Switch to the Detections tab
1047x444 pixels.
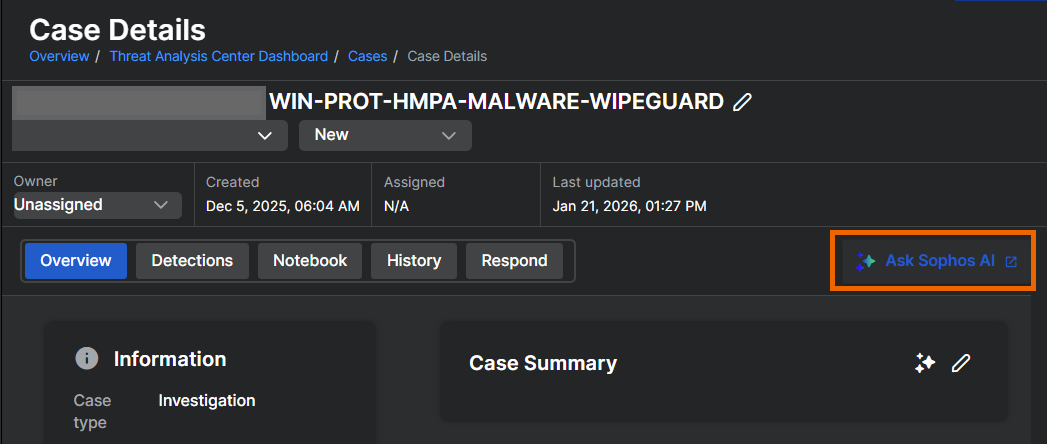(x=192, y=261)
